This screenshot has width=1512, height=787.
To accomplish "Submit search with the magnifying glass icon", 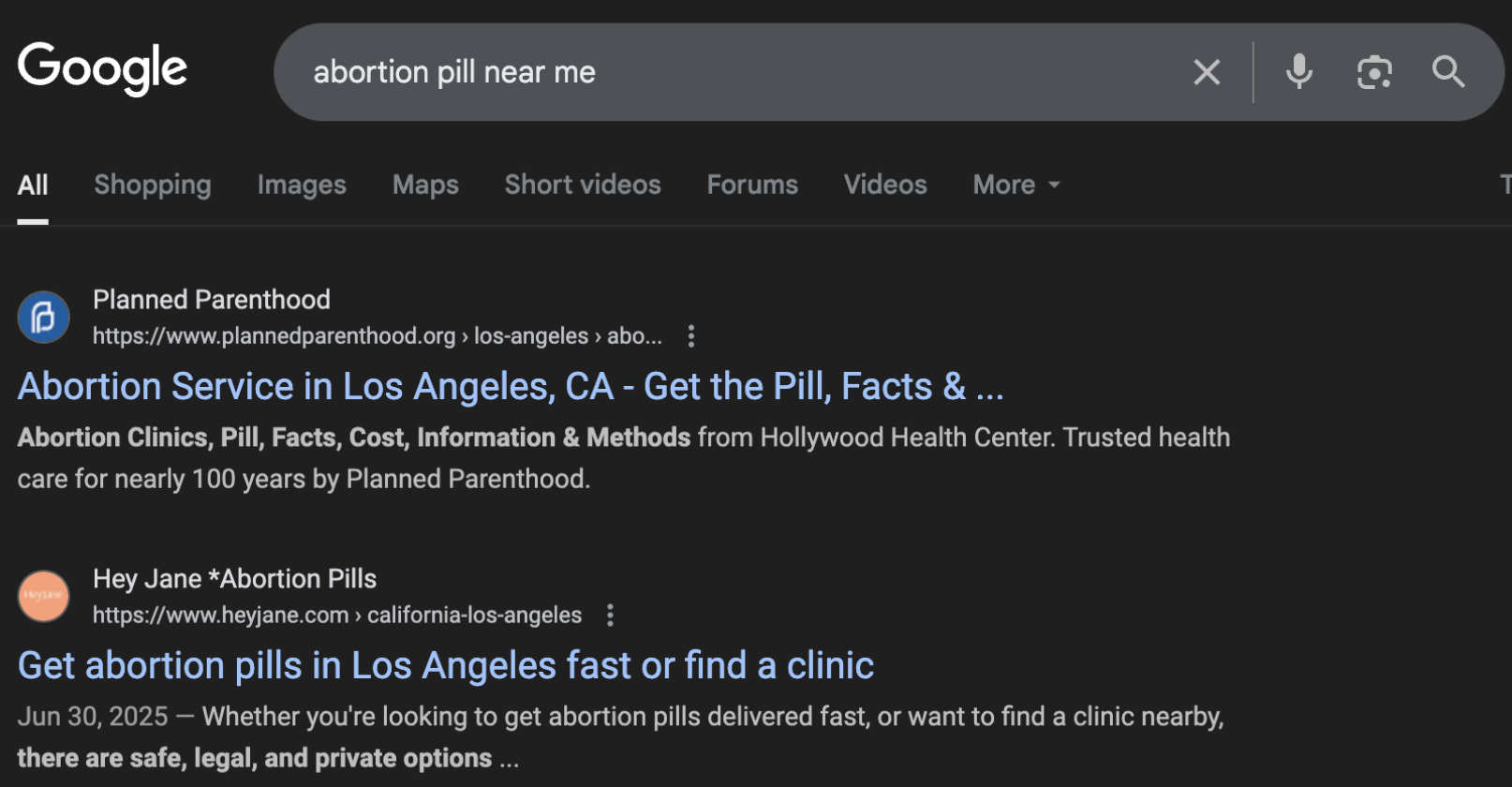I will pos(1448,72).
